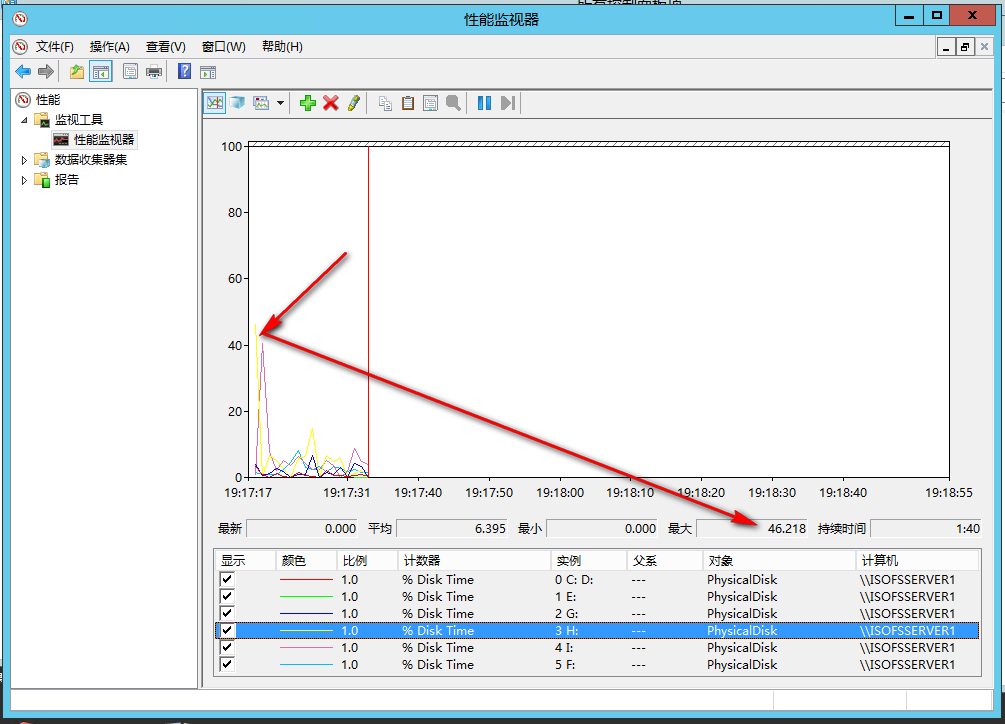The height and width of the screenshot is (724, 1005).
Task: Add counters with the green plus icon
Action: pyautogui.click(x=308, y=103)
